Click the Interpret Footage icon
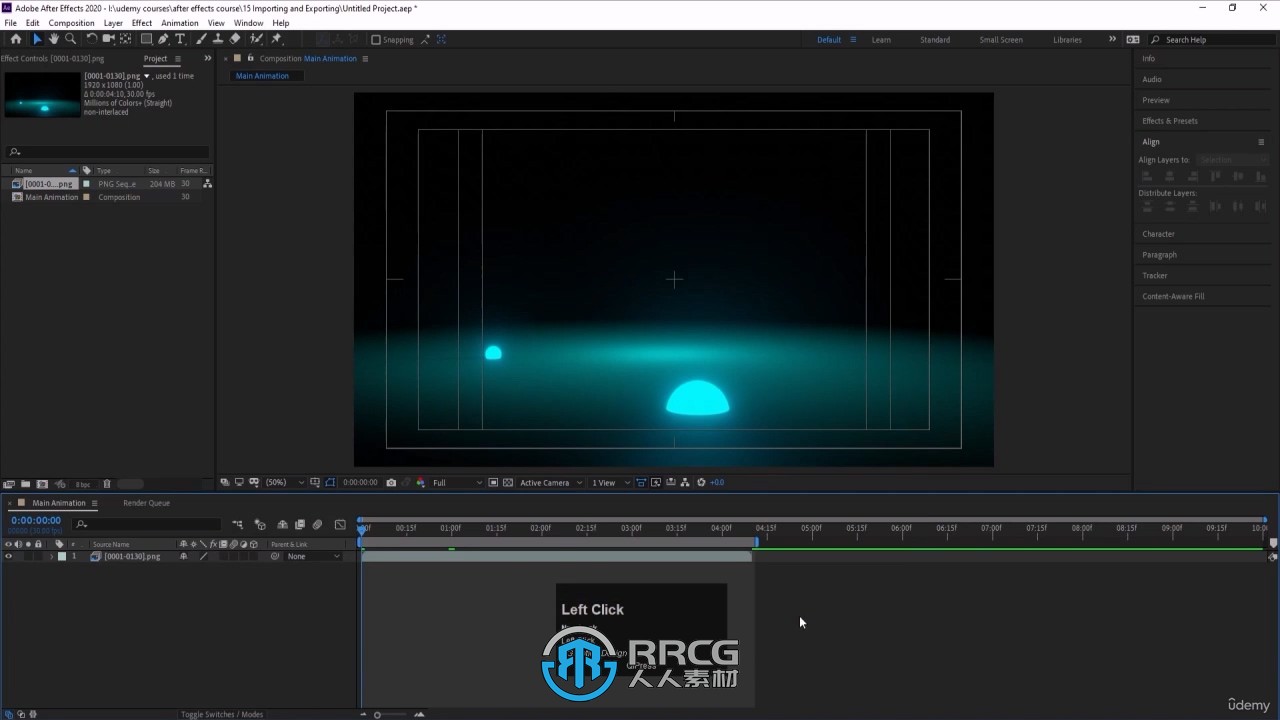Screen dimensions: 1280x720 click(x=9, y=484)
